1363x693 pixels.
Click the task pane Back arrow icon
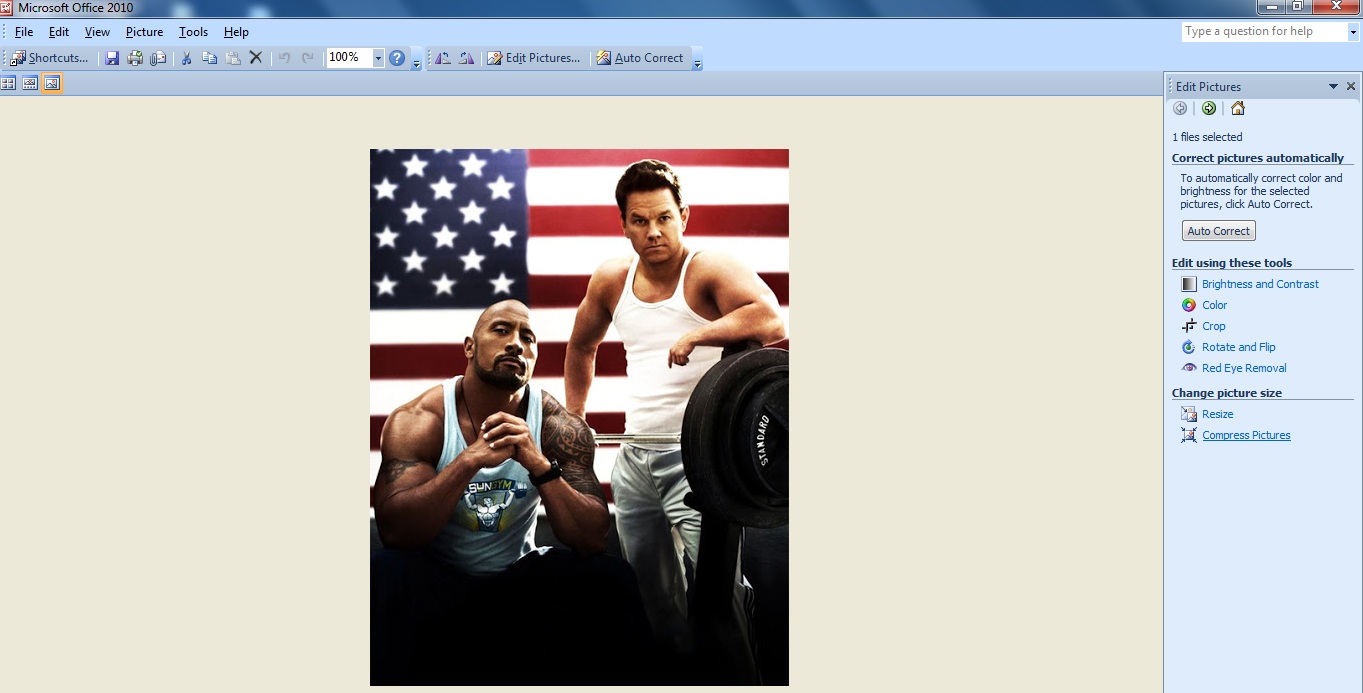(1180, 108)
